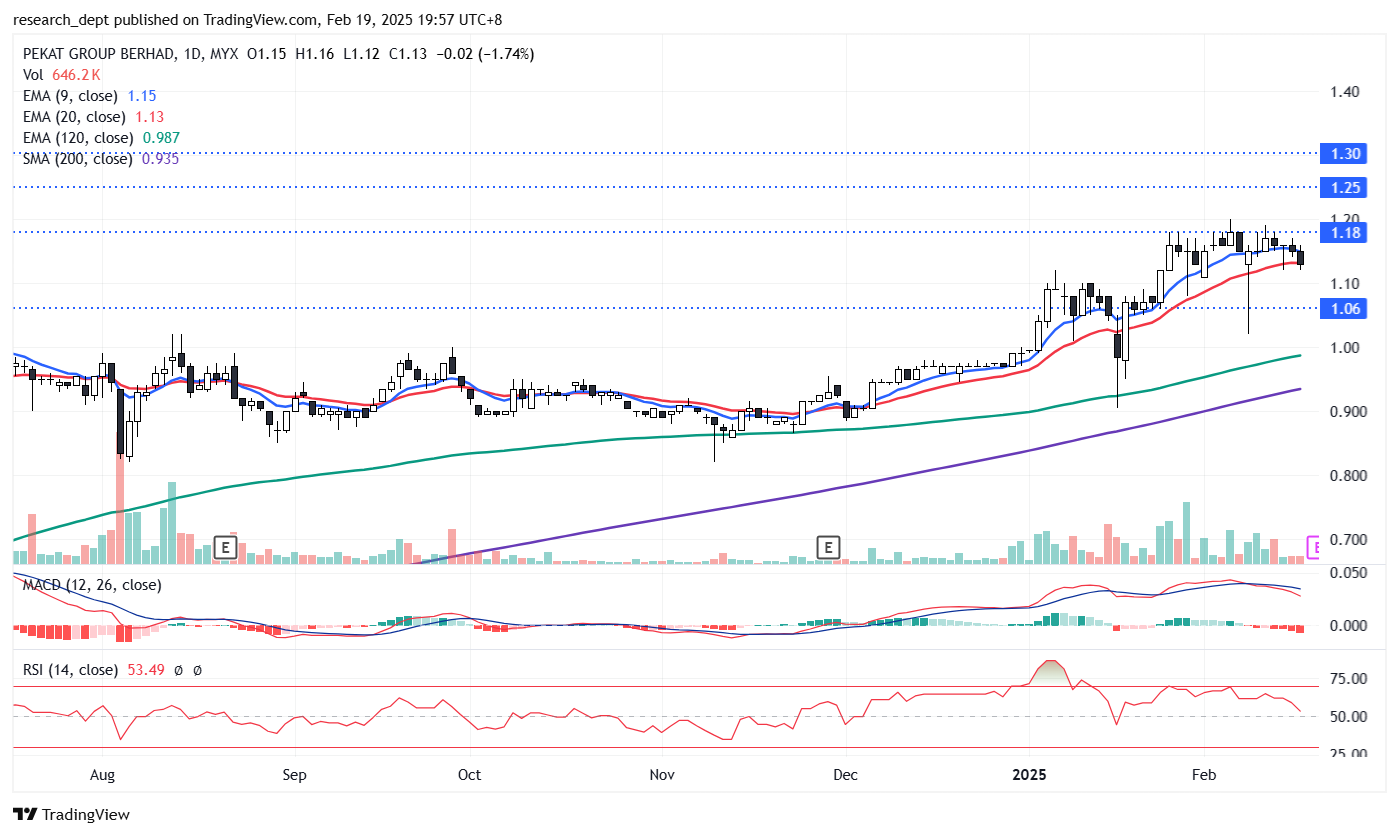Click the change value −0.02 (−1.74%)

[x=484, y=54]
